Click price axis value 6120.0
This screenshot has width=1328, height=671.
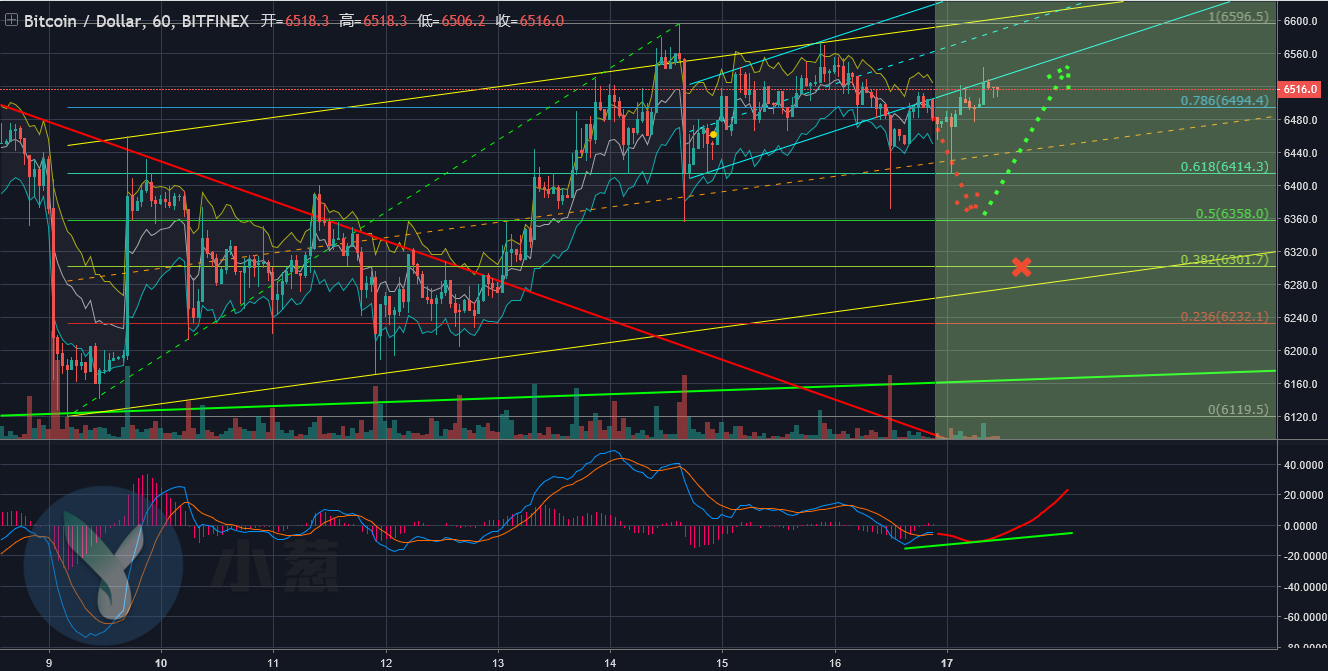pyautogui.click(x=1301, y=417)
